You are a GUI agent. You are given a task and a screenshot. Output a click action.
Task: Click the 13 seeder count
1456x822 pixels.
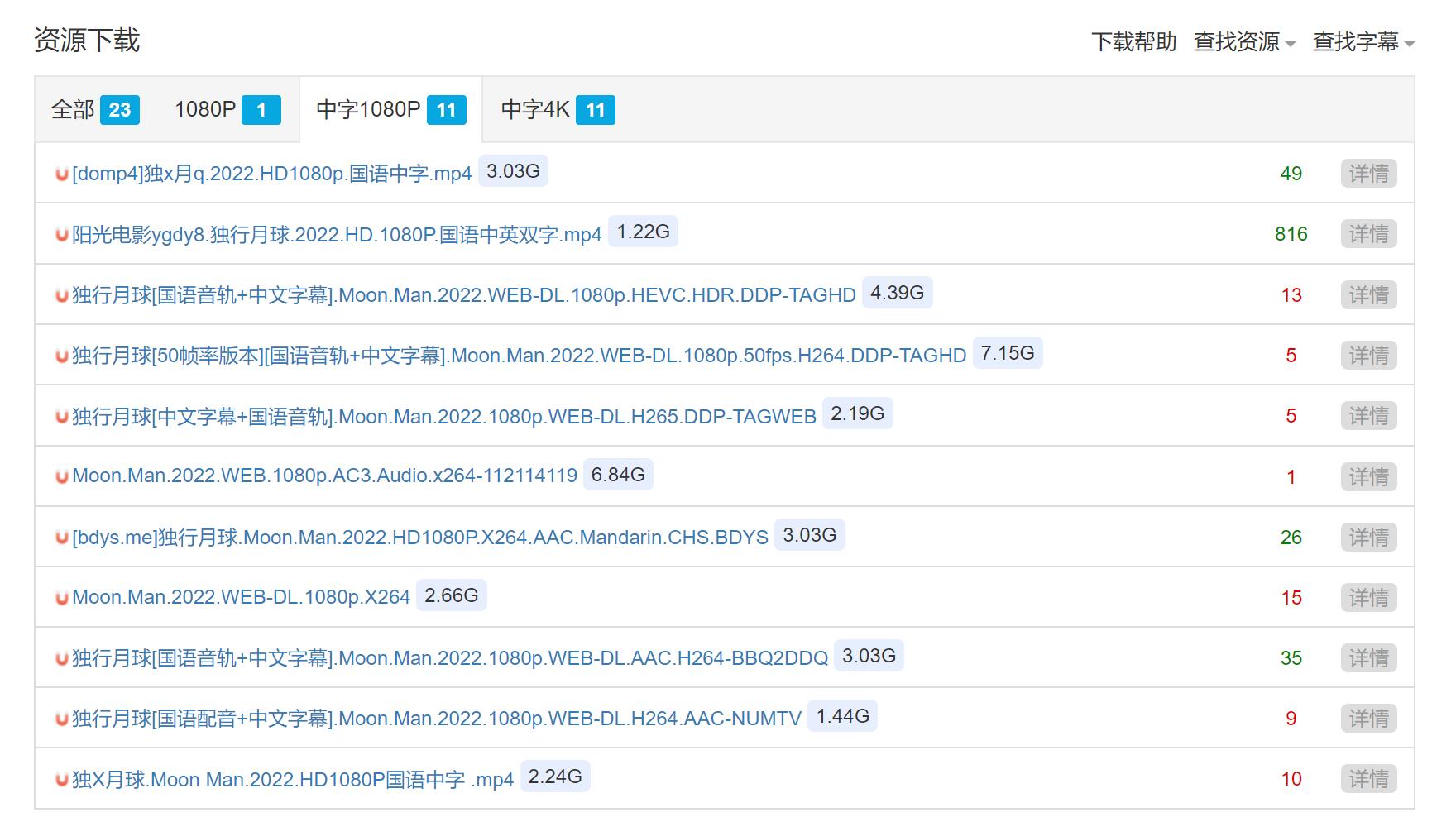(1291, 295)
